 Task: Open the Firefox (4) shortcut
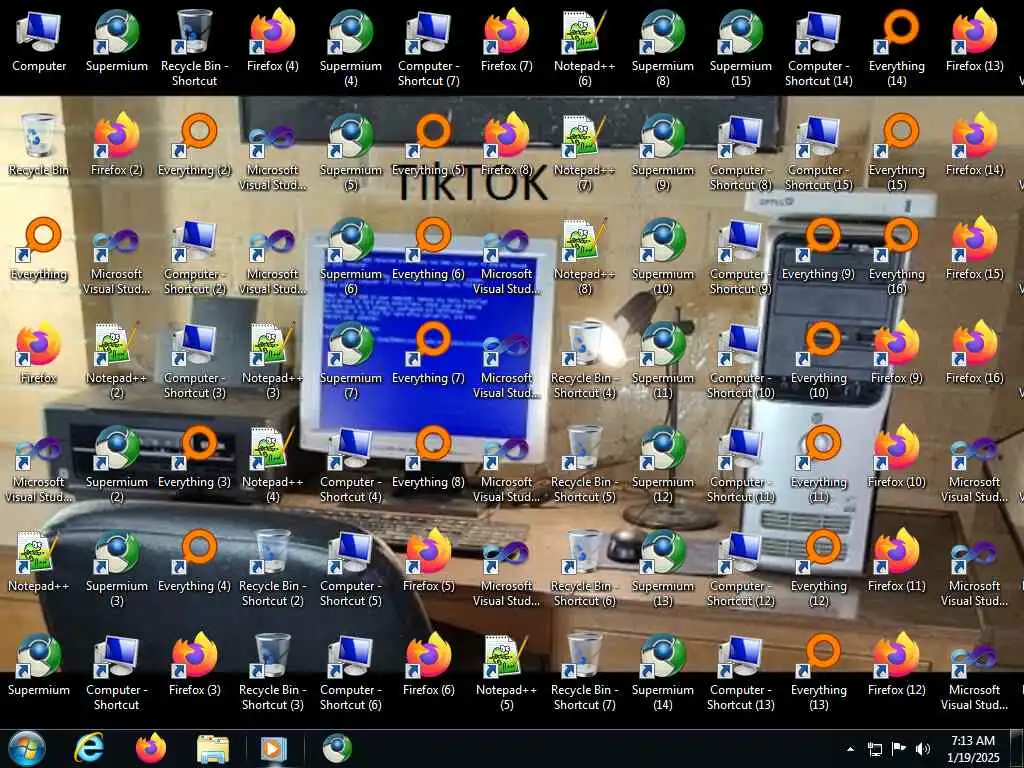click(x=273, y=39)
